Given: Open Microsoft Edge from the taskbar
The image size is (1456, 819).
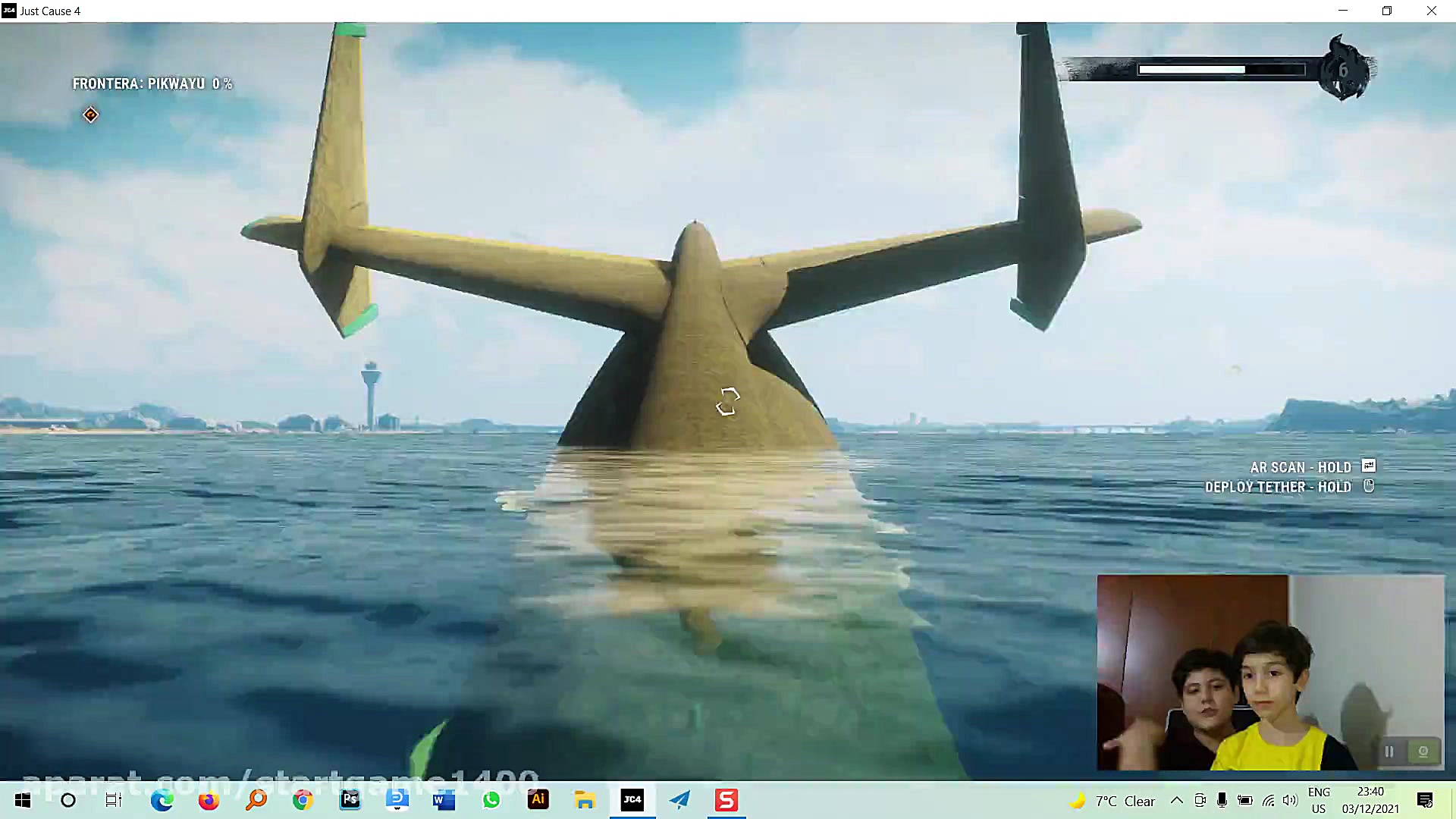Looking at the screenshot, I should (x=162, y=800).
